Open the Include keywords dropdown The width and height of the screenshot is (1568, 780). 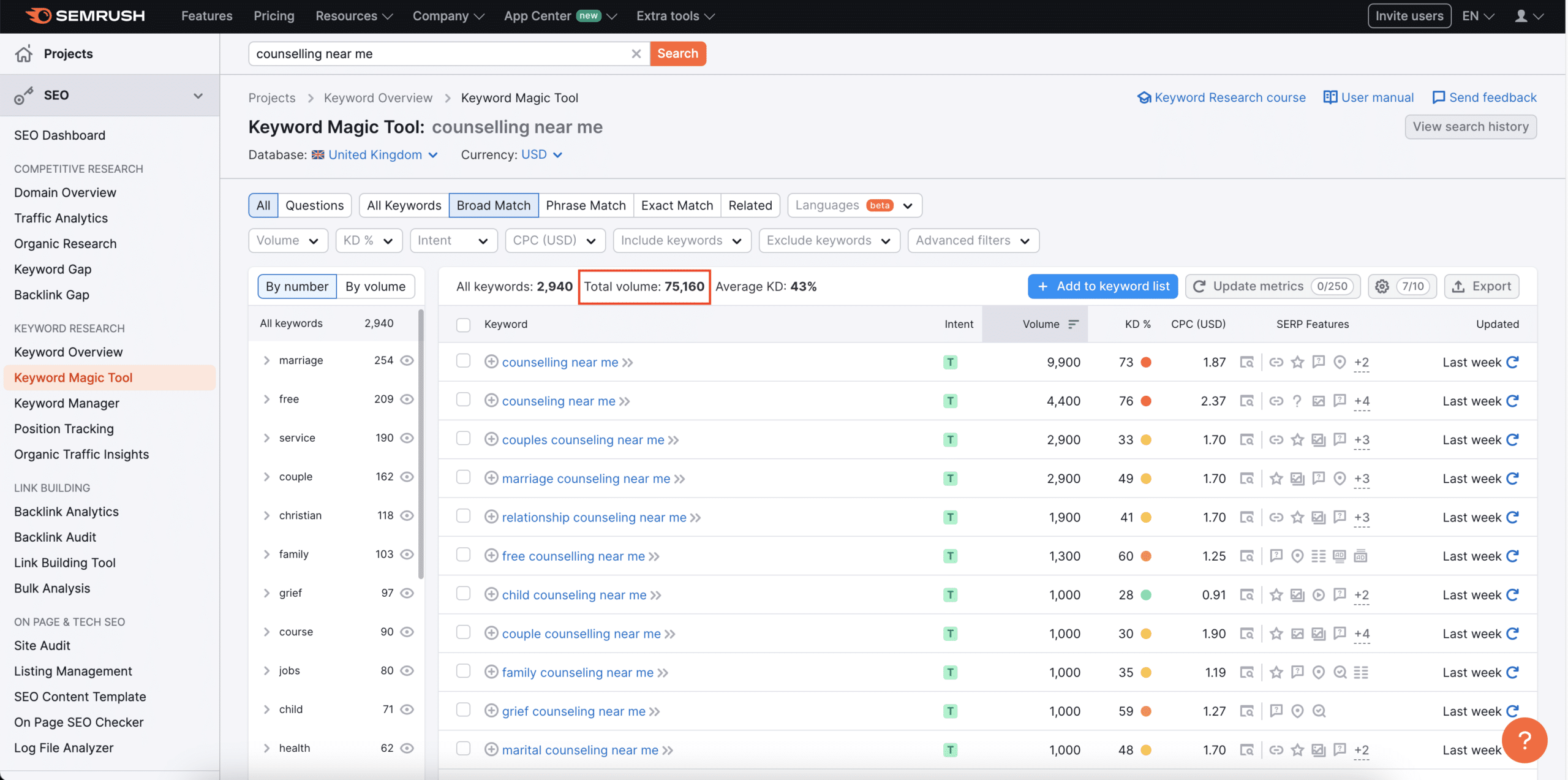(x=682, y=241)
